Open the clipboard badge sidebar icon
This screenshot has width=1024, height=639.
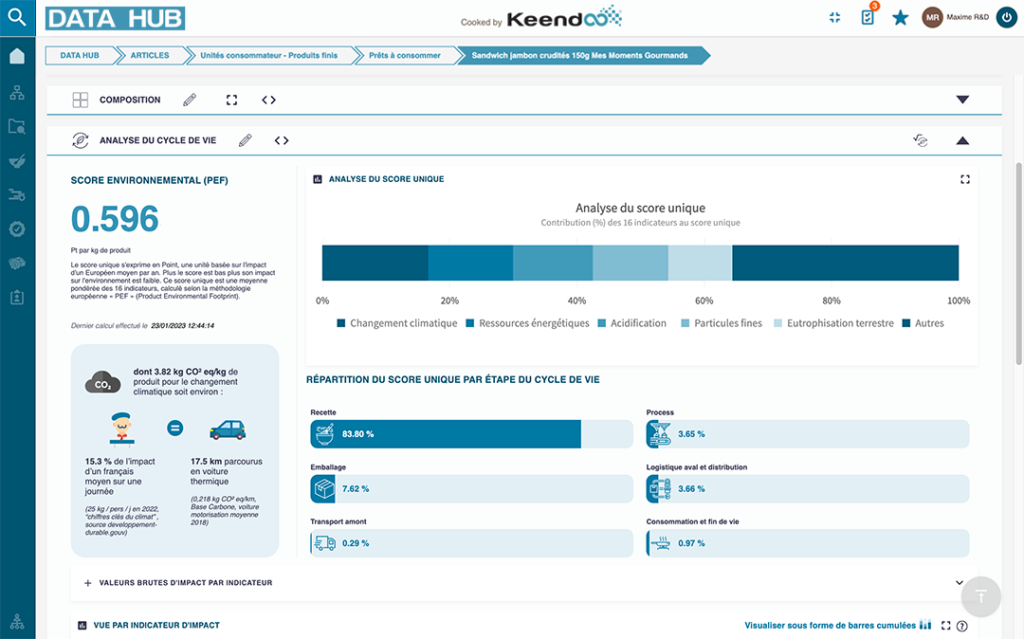17,297
